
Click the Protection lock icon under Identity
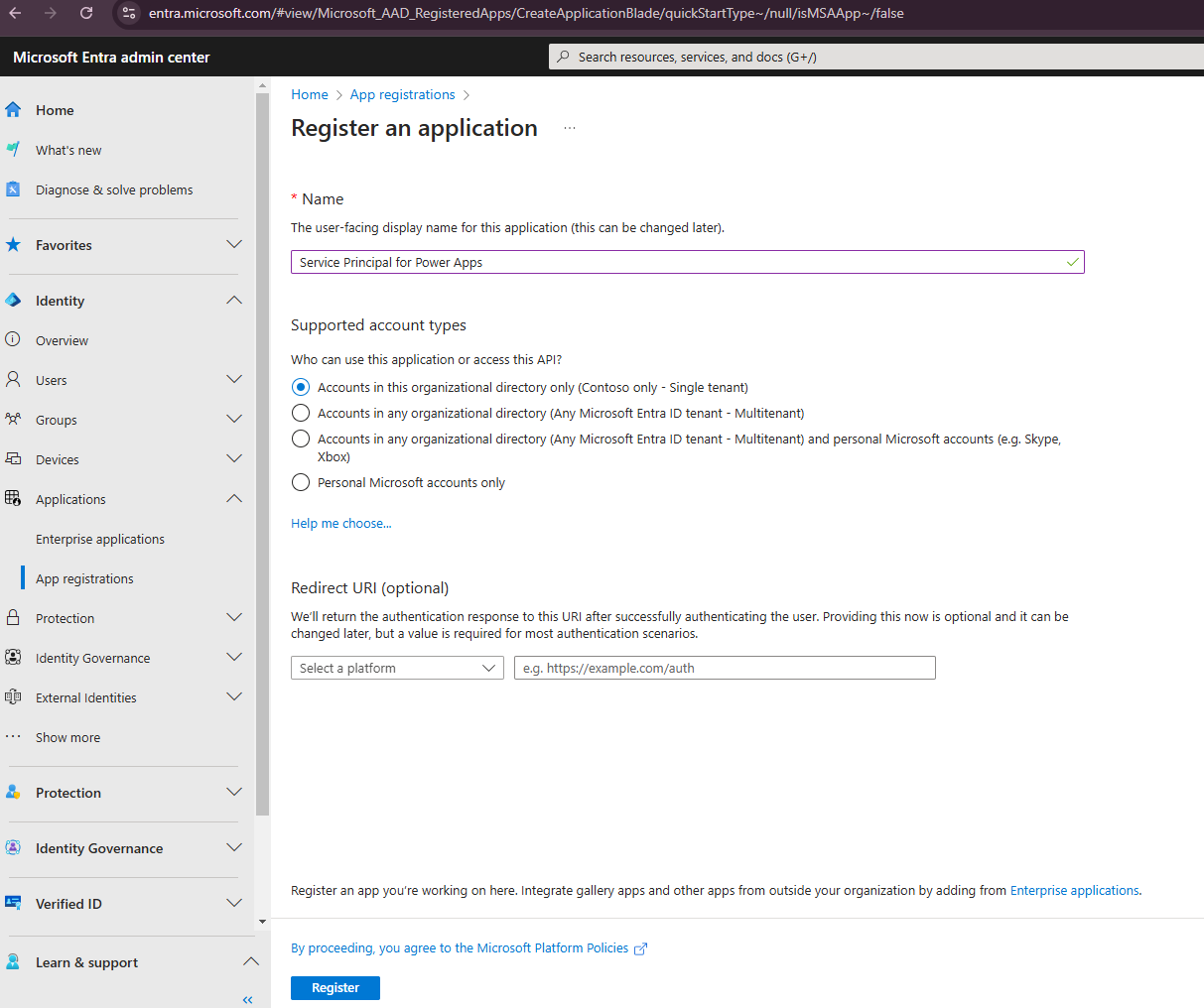click(13, 617)
